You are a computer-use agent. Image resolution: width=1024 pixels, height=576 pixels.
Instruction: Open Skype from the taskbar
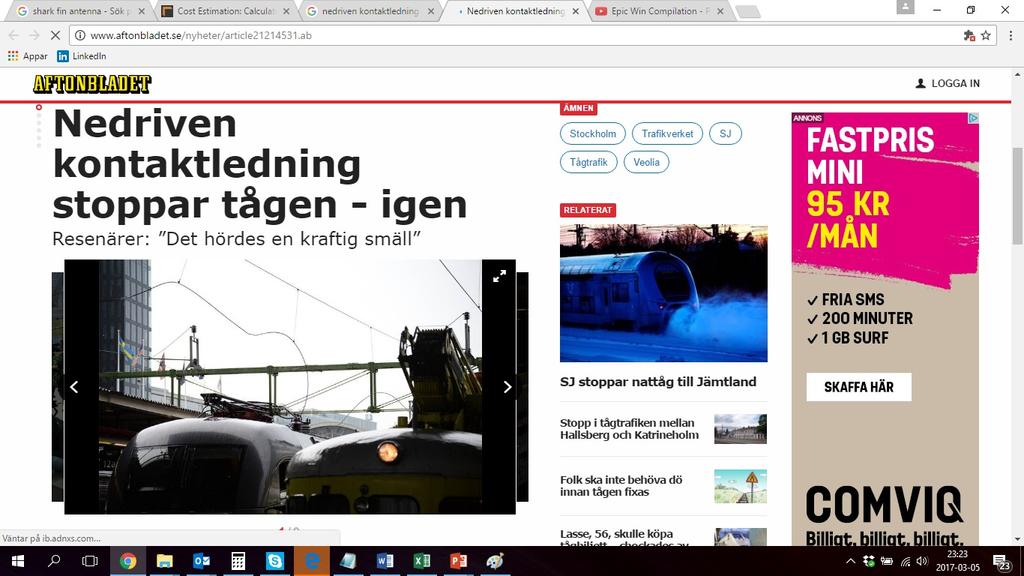click(x=275, y=561)
